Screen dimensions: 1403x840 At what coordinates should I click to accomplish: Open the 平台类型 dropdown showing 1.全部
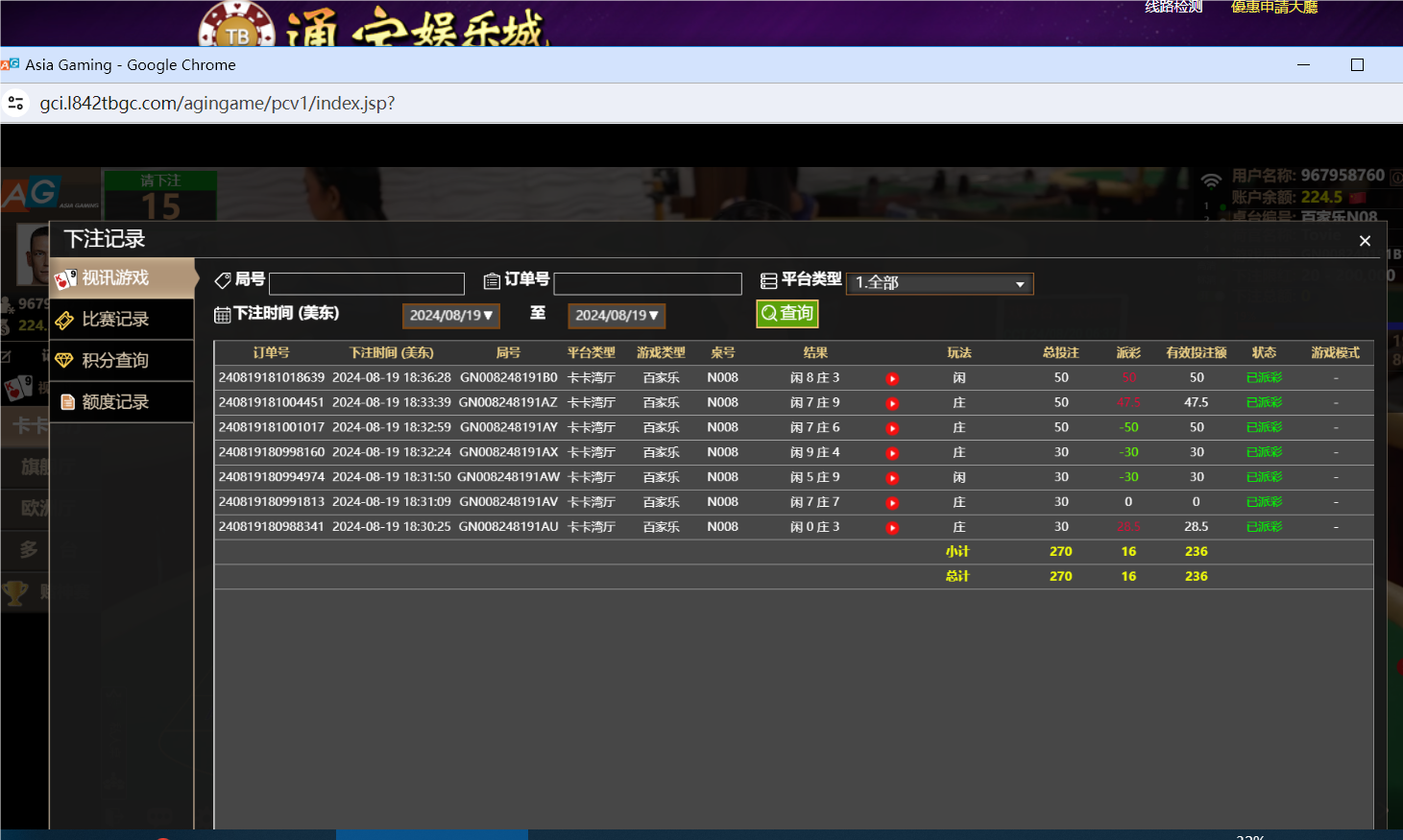(x=939, y=283)
